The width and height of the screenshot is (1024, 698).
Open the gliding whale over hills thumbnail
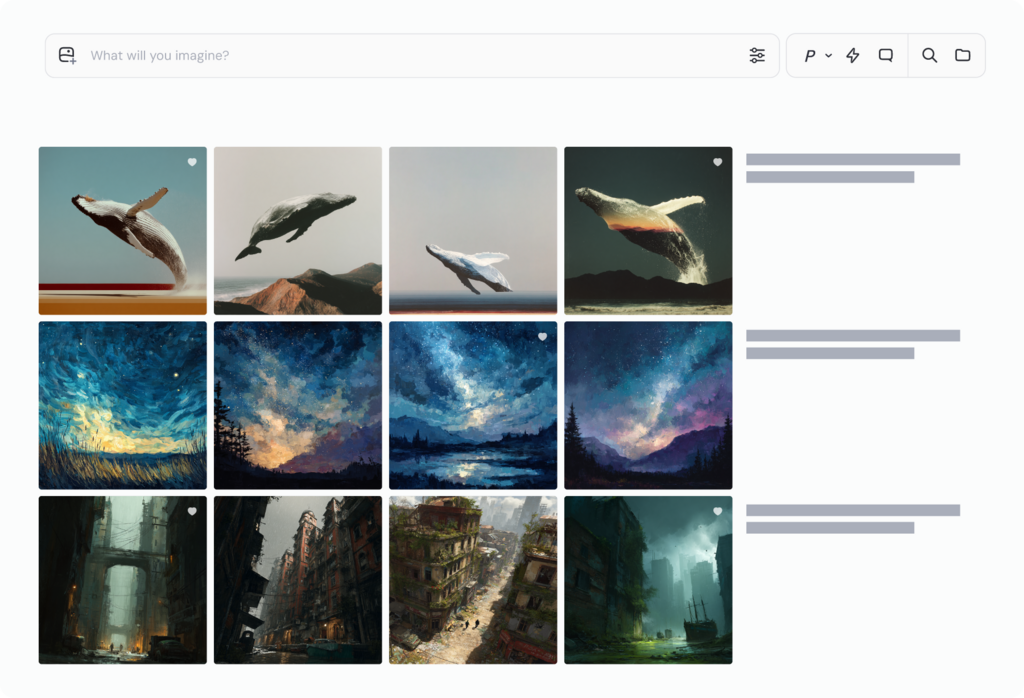[297, 230]
